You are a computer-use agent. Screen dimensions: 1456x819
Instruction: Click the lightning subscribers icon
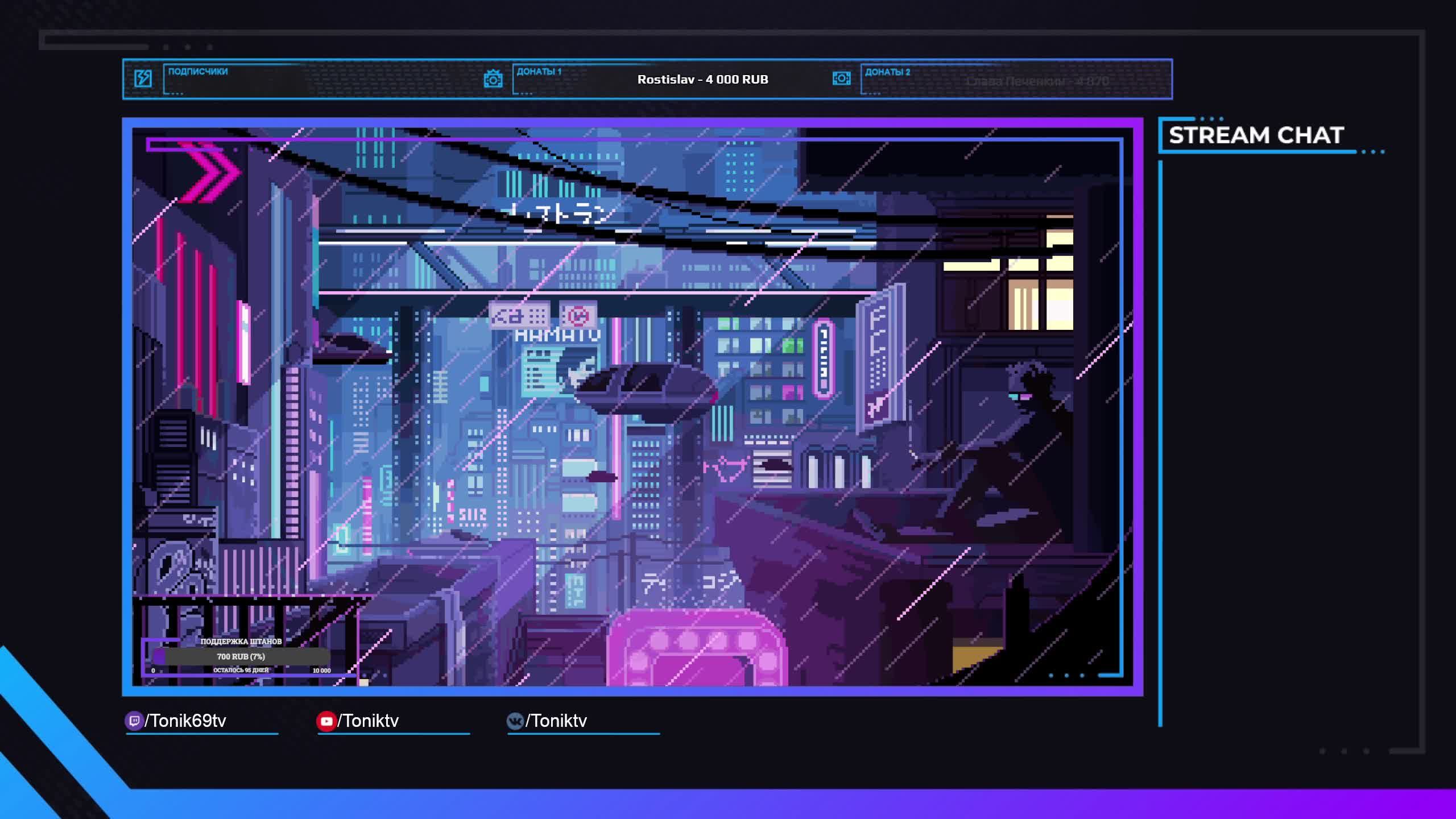pos(143,78)
